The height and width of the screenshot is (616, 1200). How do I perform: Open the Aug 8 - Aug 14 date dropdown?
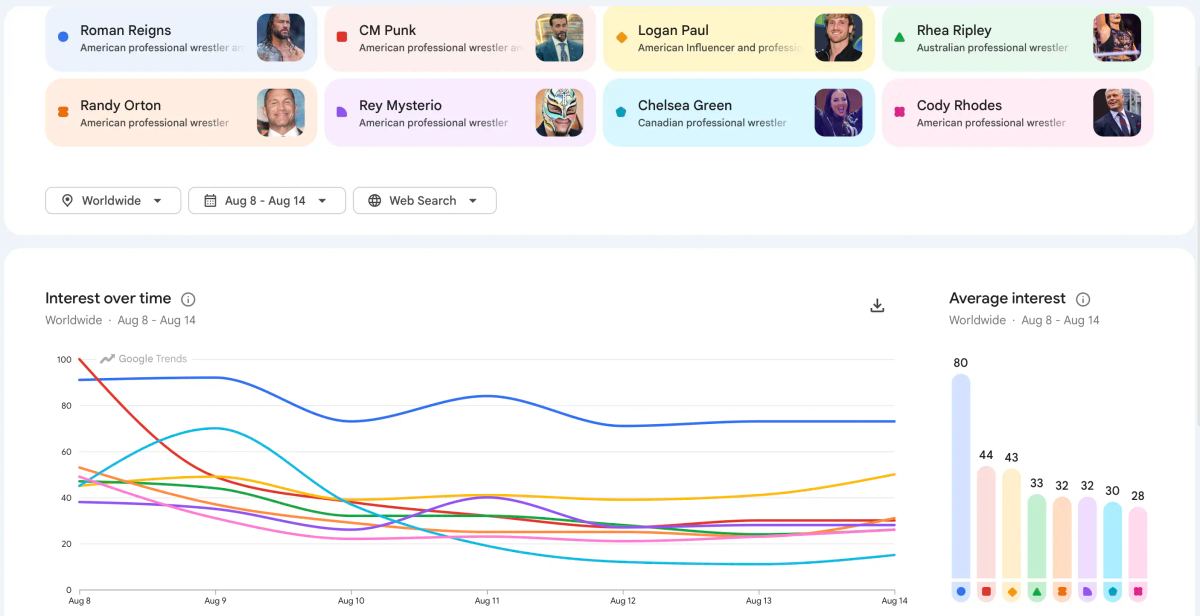[267, 200]
